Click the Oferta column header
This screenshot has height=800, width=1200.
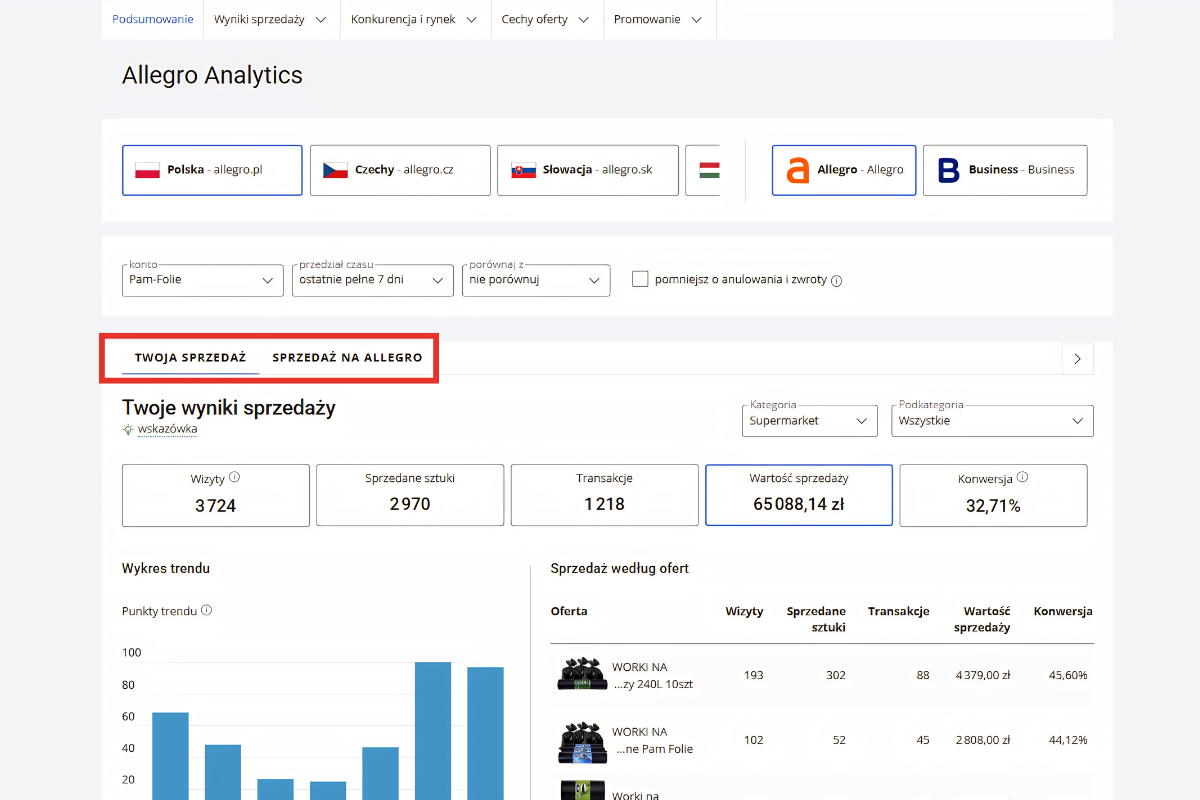(x=569, y=611)
